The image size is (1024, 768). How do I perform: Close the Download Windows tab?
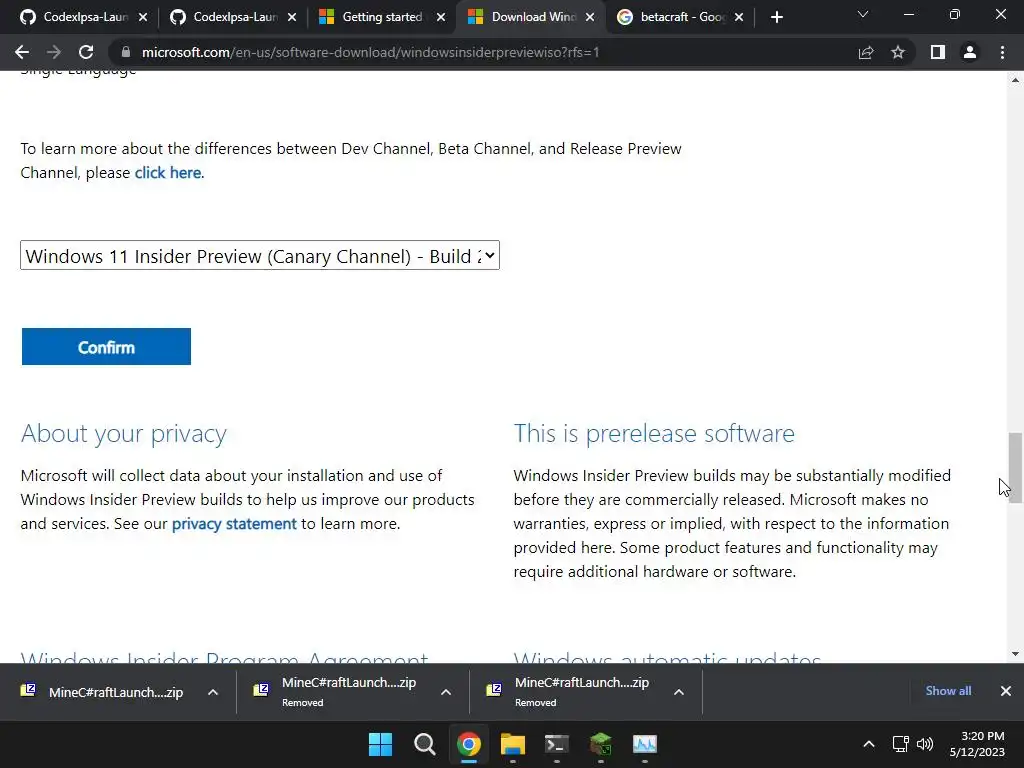point(590,17)
